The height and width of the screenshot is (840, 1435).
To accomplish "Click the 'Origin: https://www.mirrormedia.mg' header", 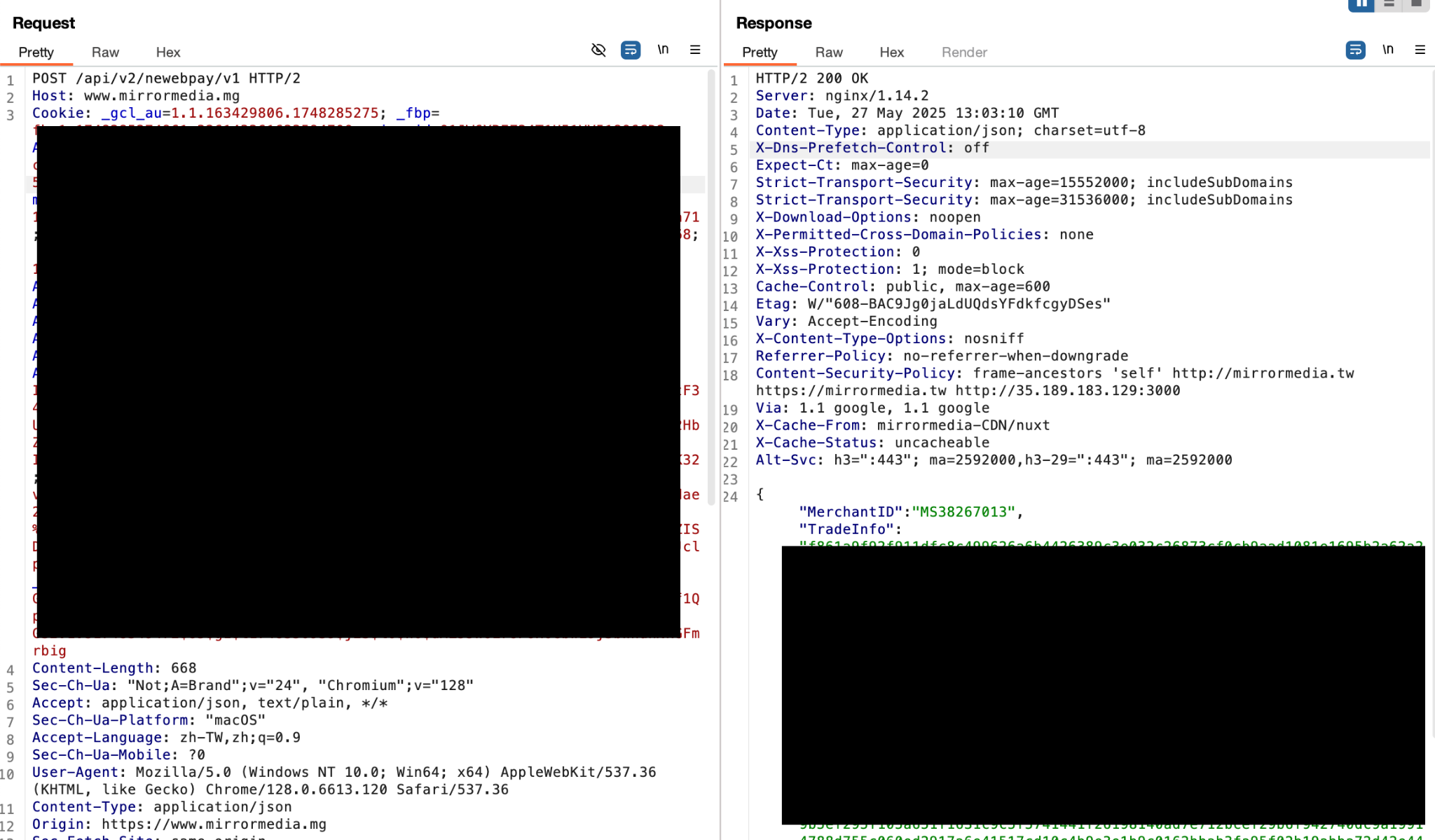I will 179,825.
